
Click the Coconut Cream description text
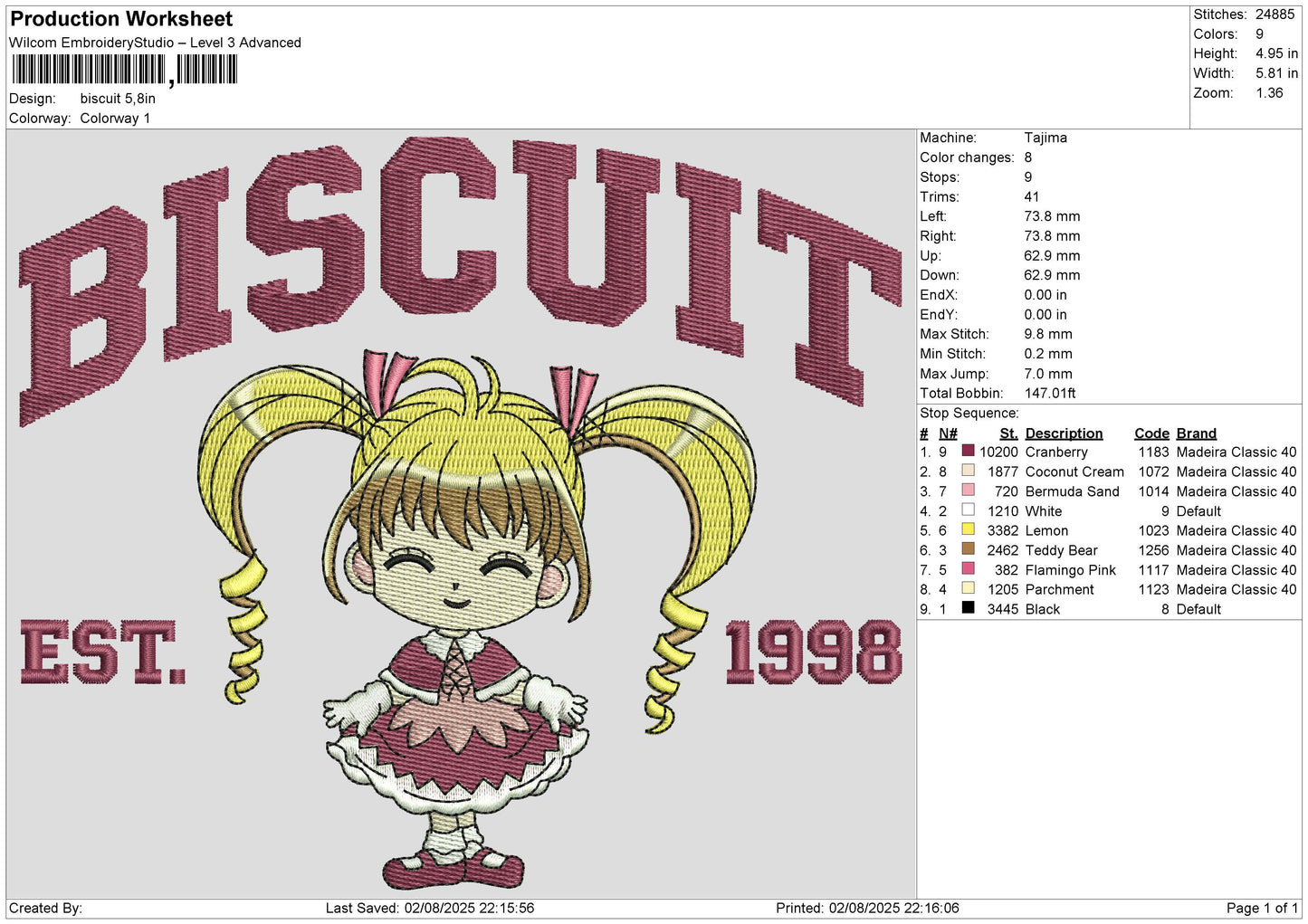[1074, 472]
